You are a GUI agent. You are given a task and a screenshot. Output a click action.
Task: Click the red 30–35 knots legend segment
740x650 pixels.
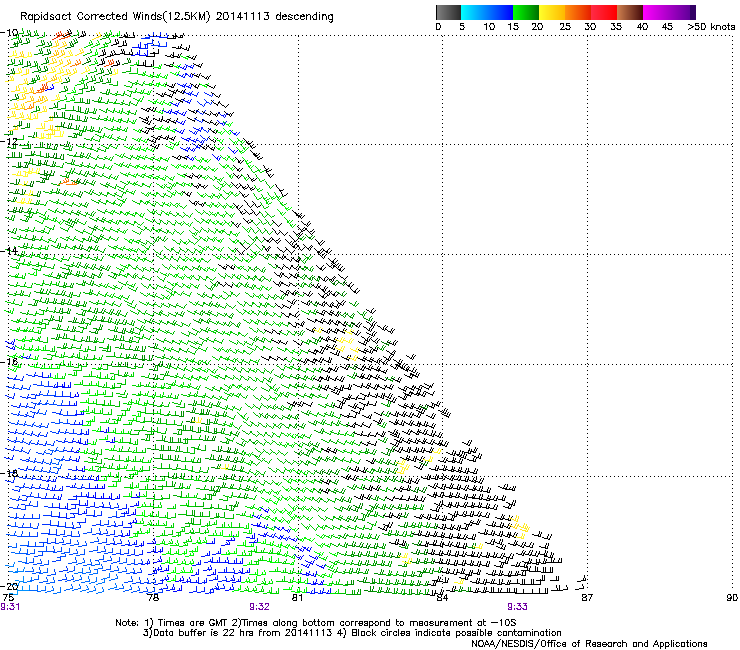[x=604, y=12]
